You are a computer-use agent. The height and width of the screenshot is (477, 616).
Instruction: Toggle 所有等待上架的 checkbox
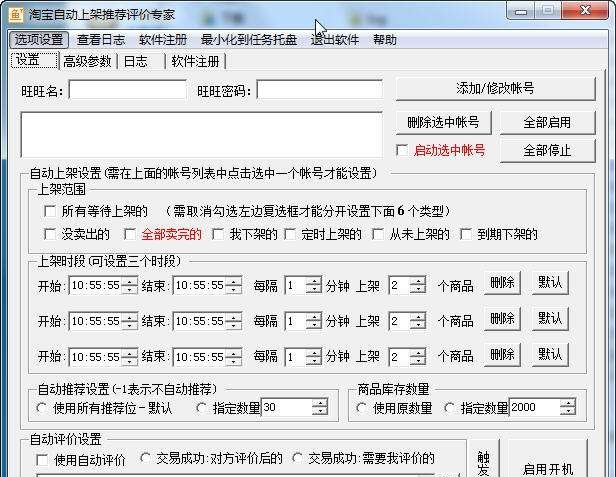coord(50,211)
